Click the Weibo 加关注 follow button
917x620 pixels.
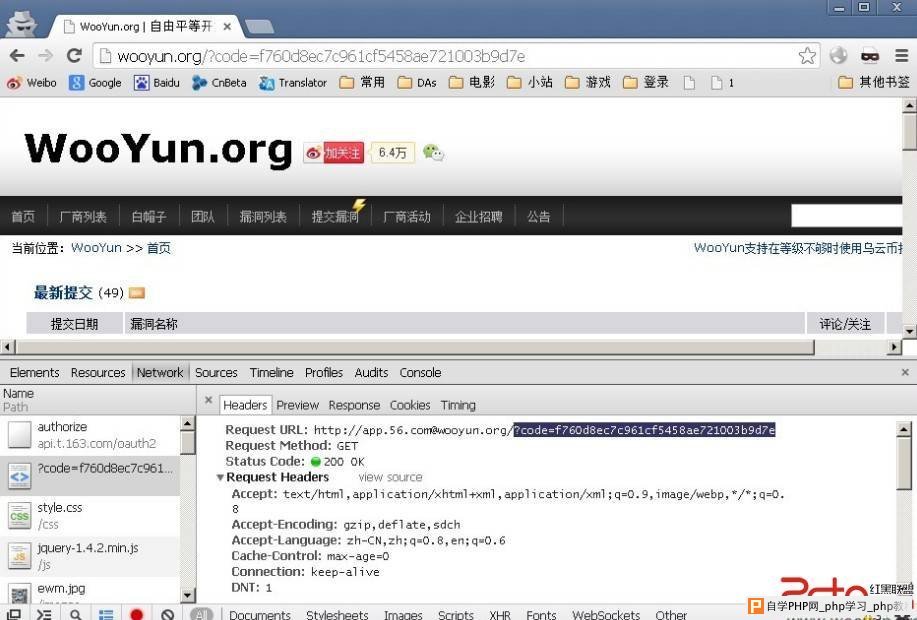point(335,153)
